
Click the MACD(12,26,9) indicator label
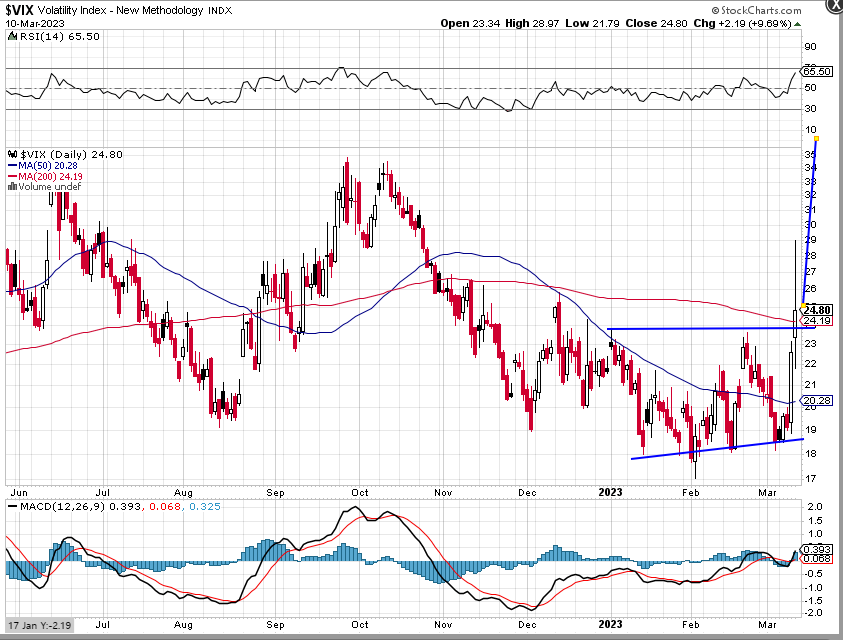(62, 507)
